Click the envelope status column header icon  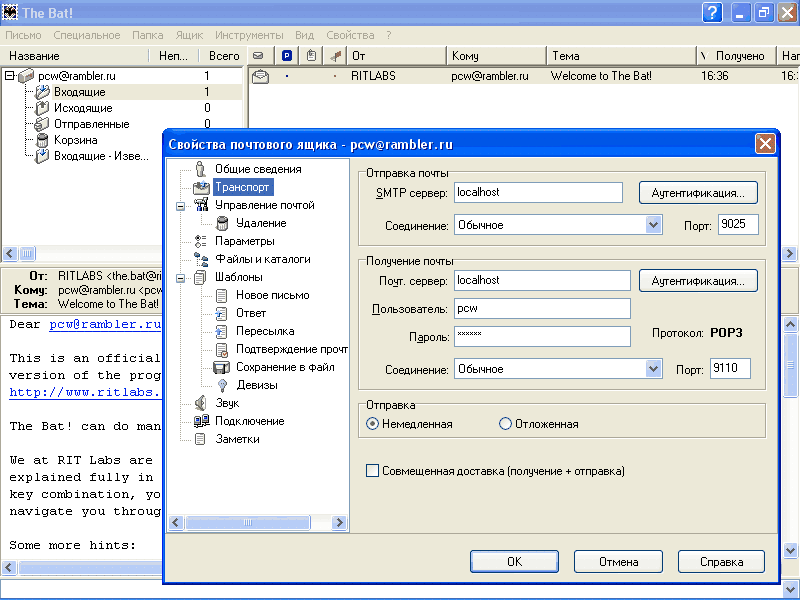[x=258, y=56]
